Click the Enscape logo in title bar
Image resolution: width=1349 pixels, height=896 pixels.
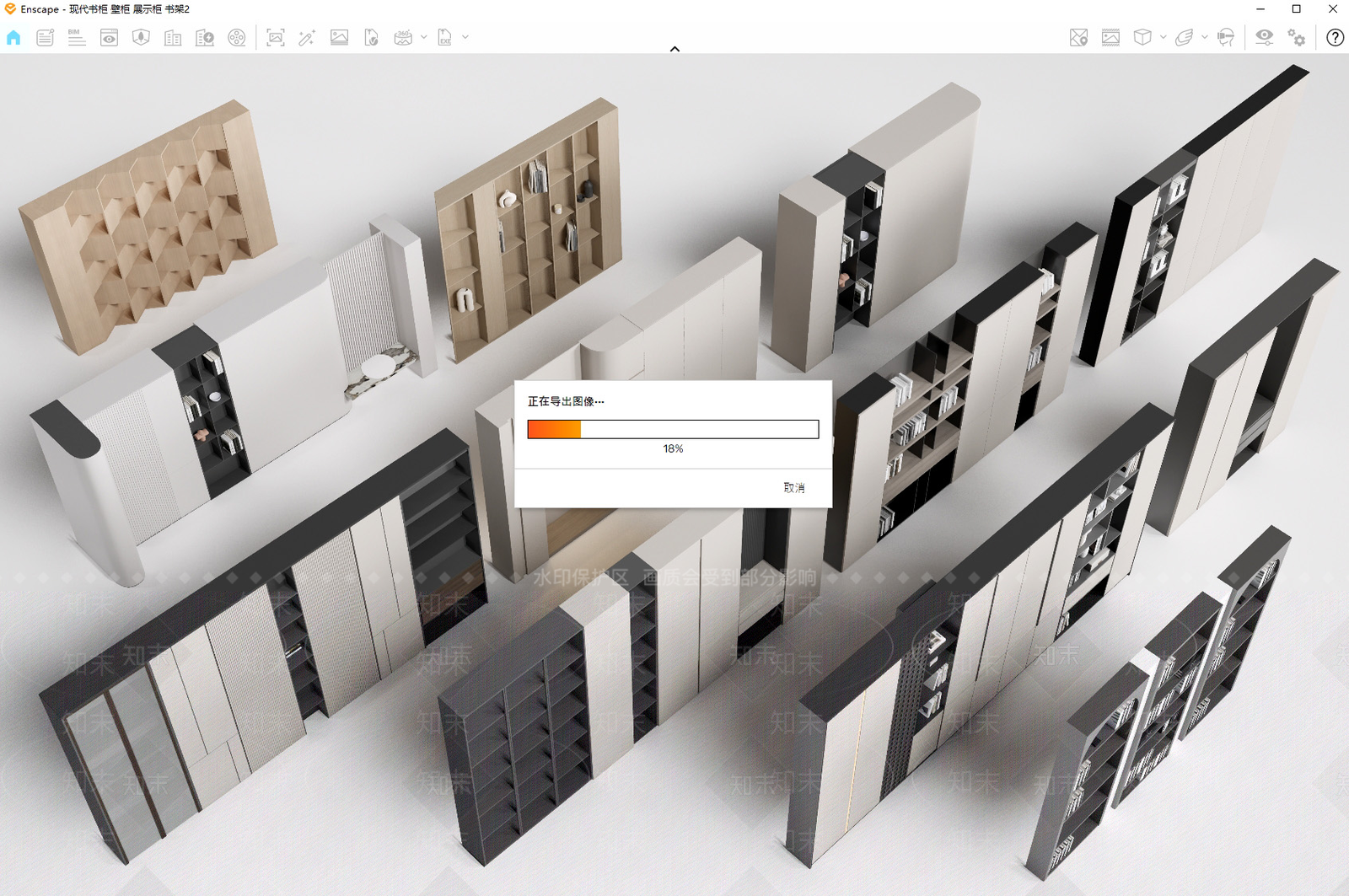click(10, 9)
